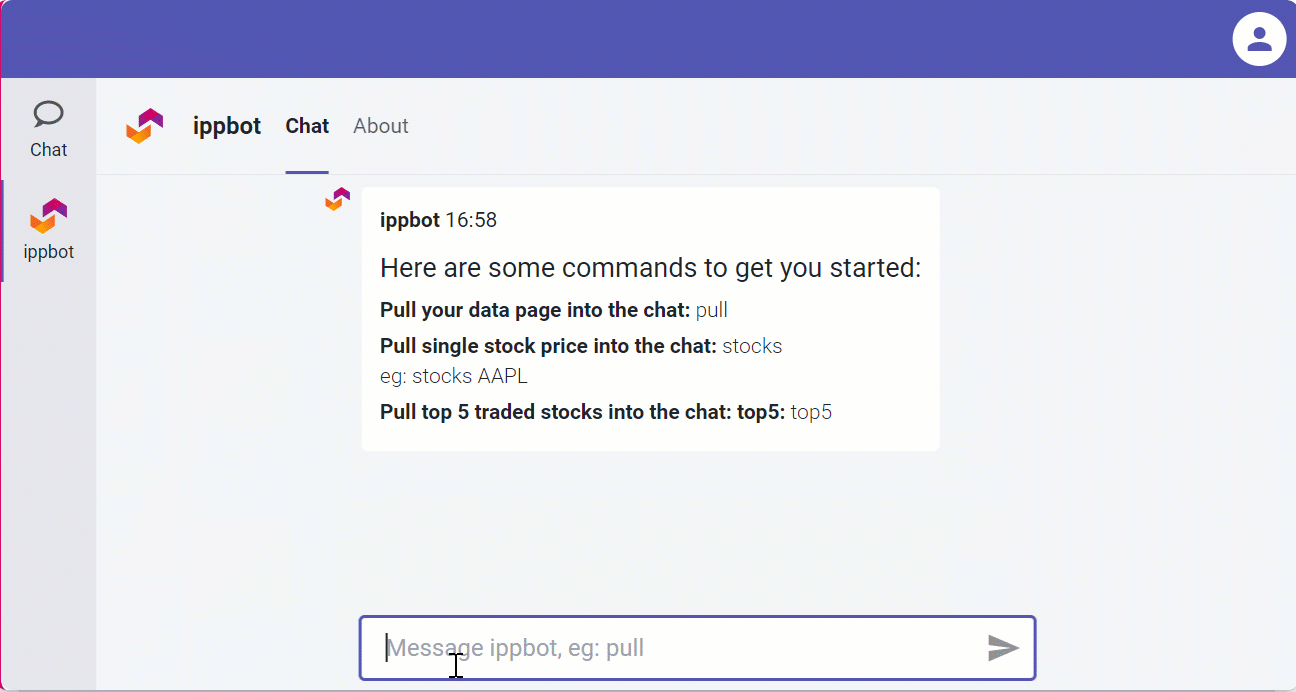
Task: Click the 'eg: stocks AAPL' example line
Action: (453, 377)
